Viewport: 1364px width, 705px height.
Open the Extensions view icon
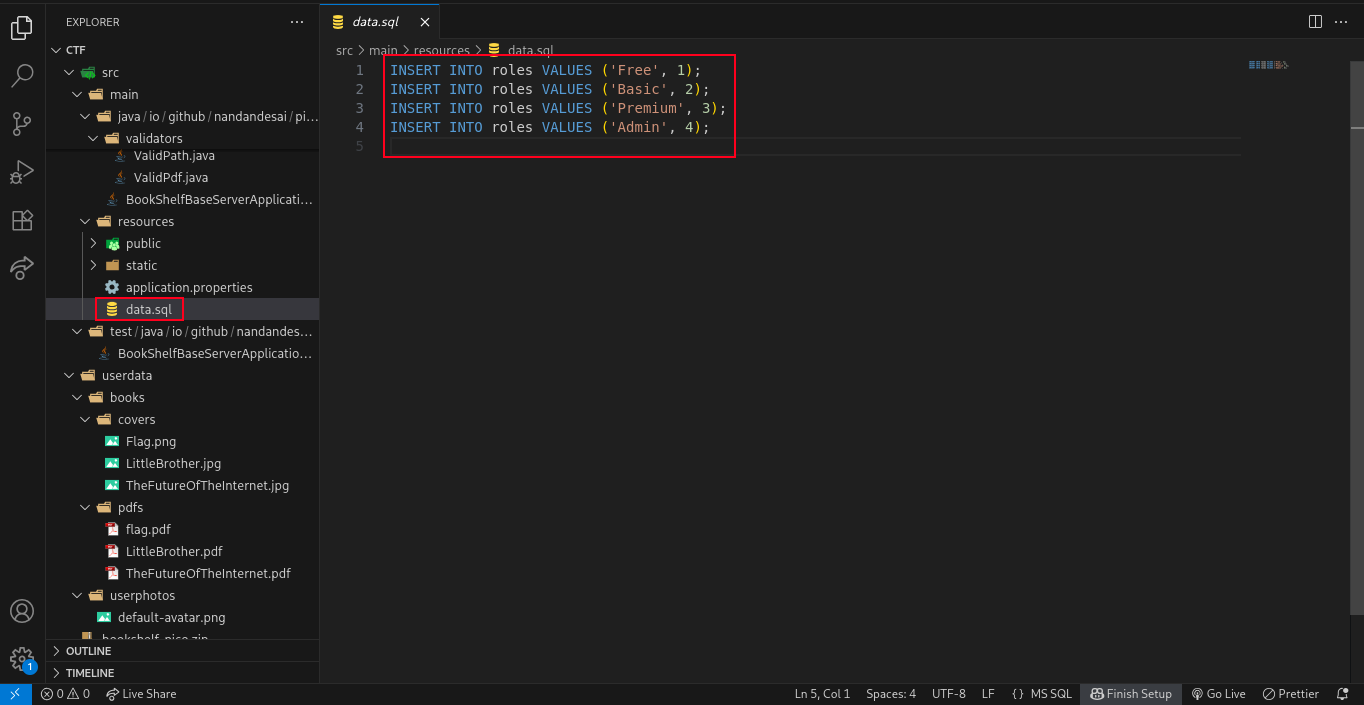pos(22,220)
